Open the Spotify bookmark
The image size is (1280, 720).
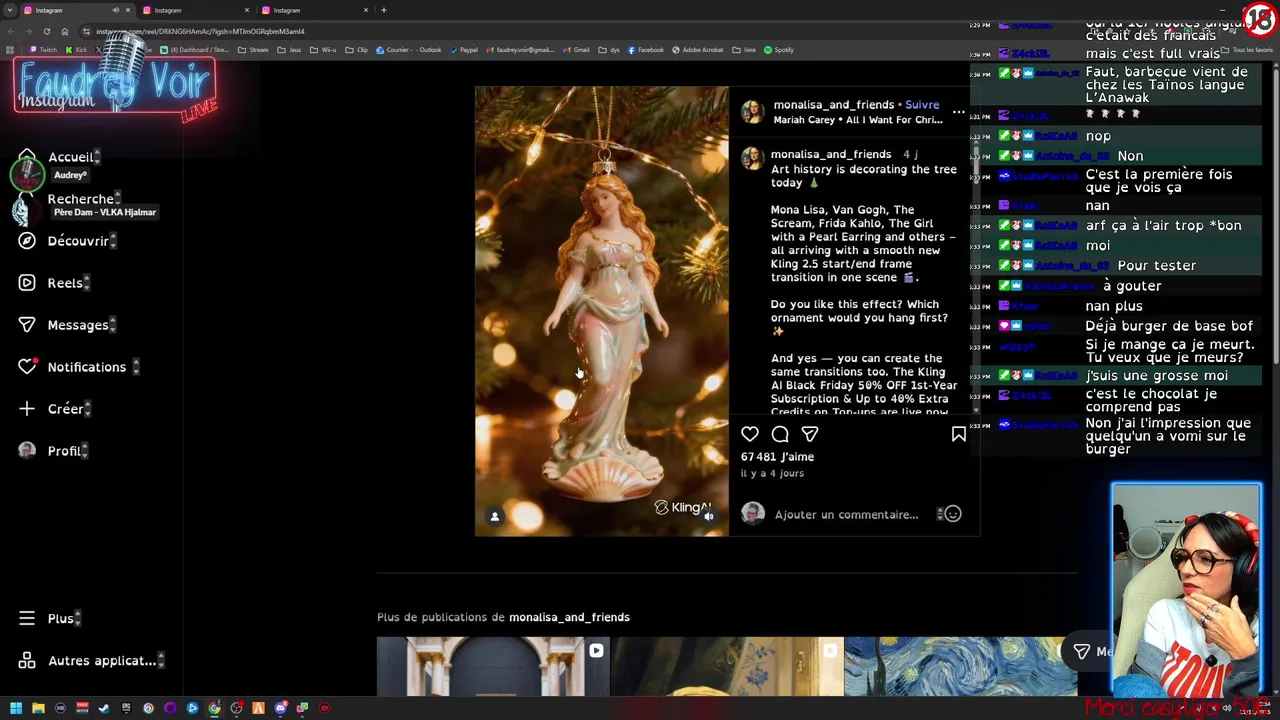[779, 50]
